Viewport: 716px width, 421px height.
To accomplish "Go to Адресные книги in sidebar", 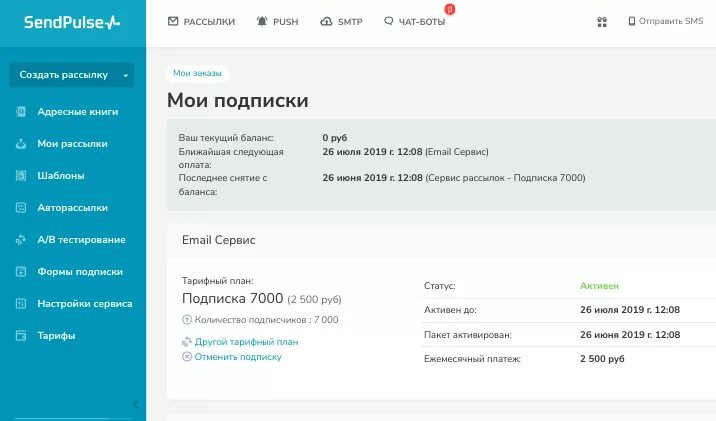I will coord(78,111).
